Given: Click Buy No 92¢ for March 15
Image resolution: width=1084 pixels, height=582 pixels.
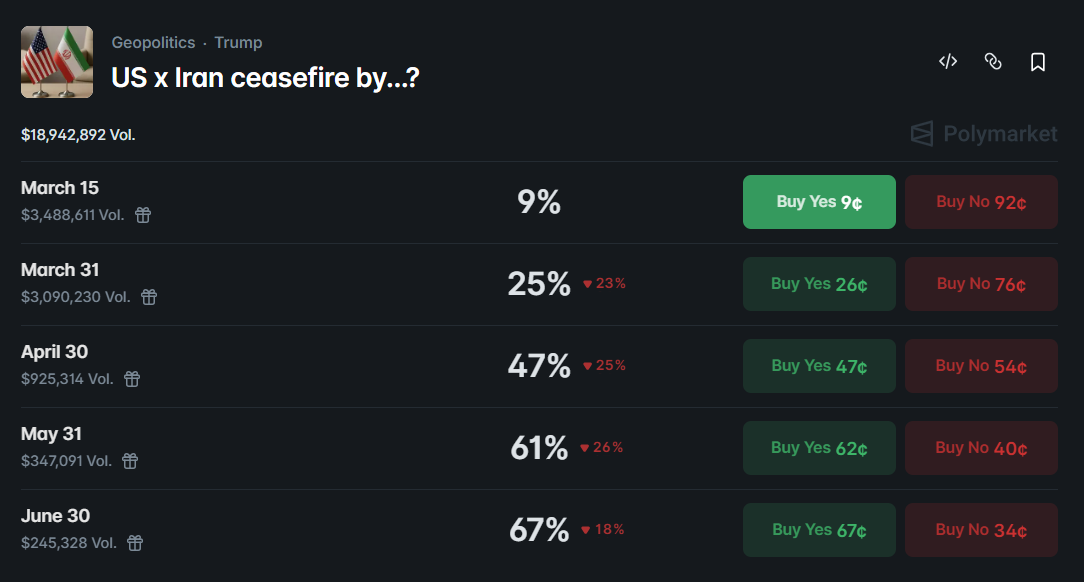Looking at the screenshot, I should pyautogui.click(x=981, y=201).
